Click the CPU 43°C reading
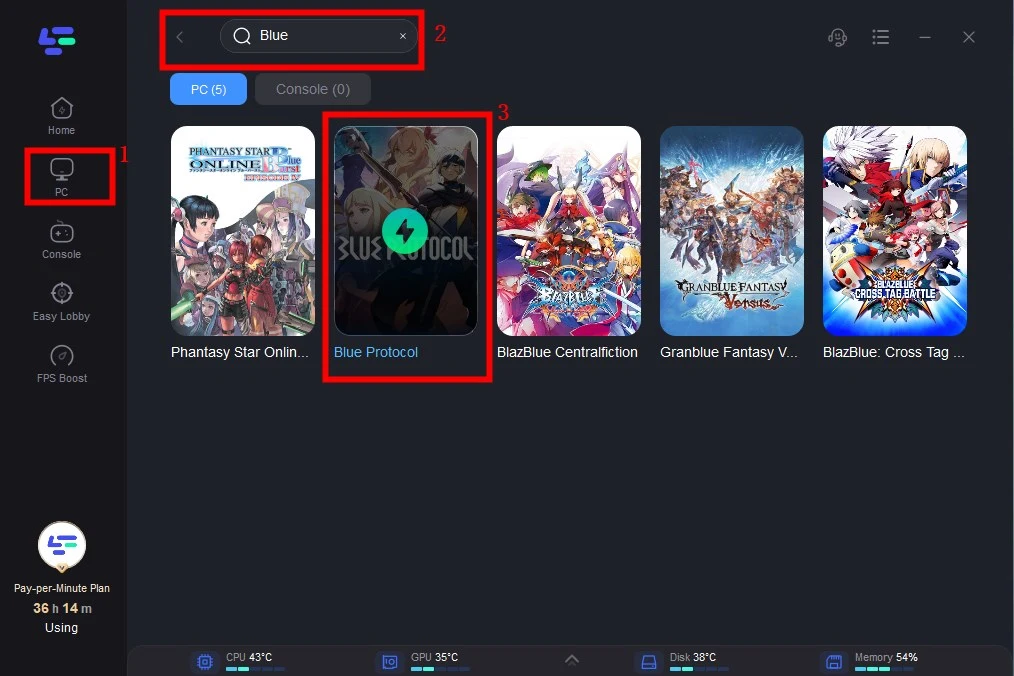1014x676 pixels. click(x=249, y=657)
